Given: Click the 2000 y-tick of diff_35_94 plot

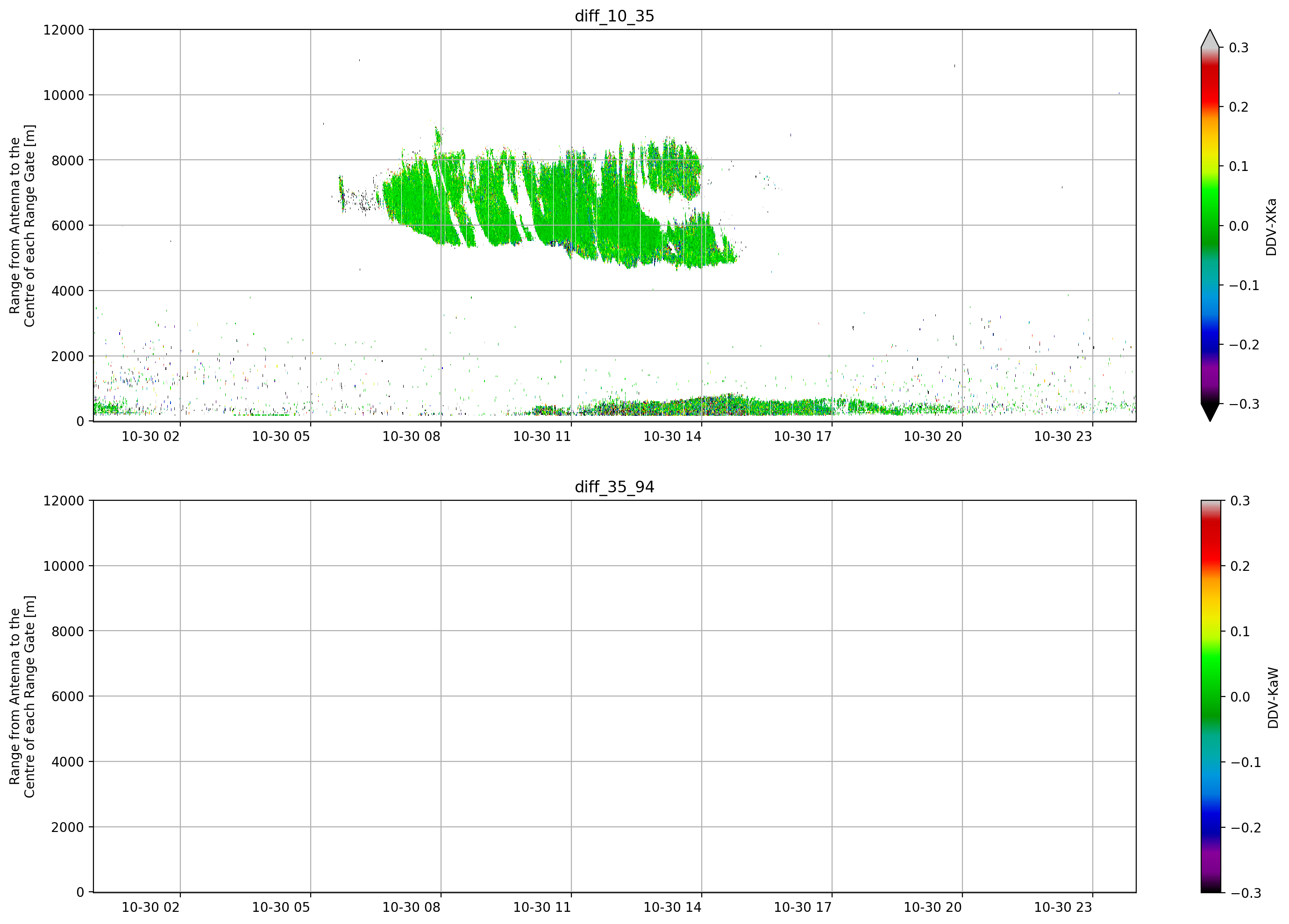Looking at the screenshot, I should click(68, 827).
